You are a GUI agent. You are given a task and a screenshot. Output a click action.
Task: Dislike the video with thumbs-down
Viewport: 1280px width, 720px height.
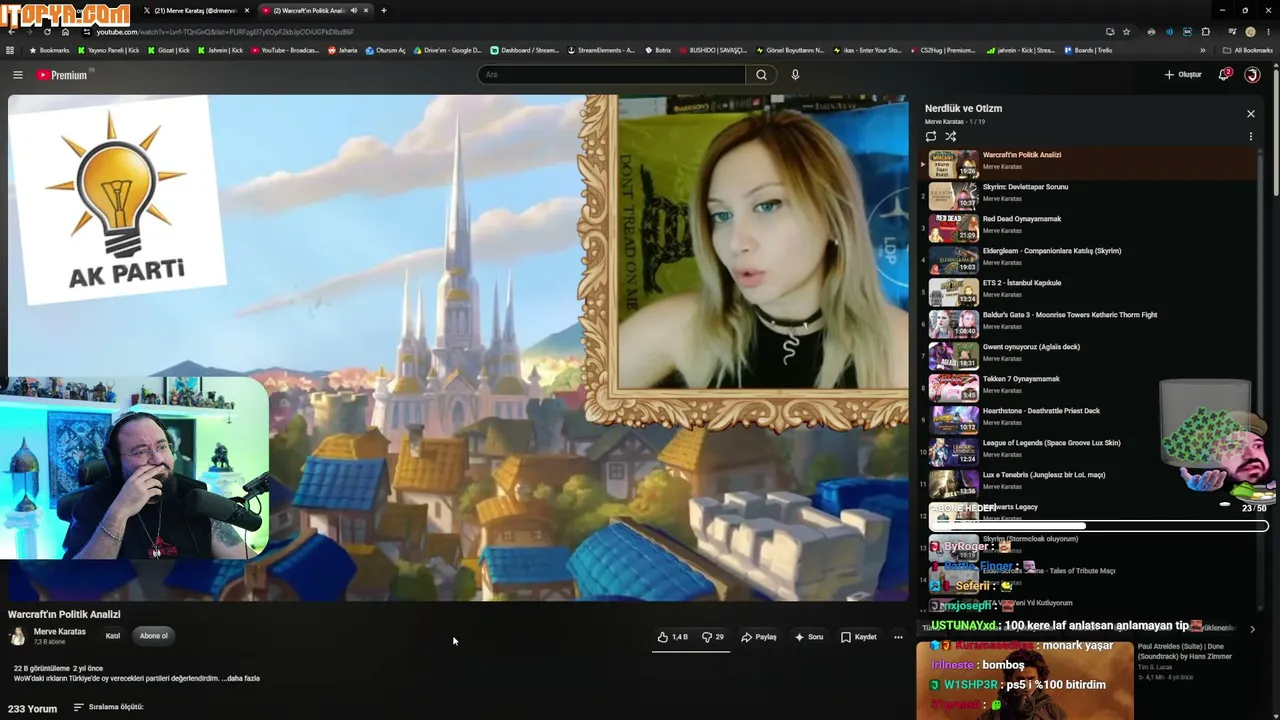point(713,637)
